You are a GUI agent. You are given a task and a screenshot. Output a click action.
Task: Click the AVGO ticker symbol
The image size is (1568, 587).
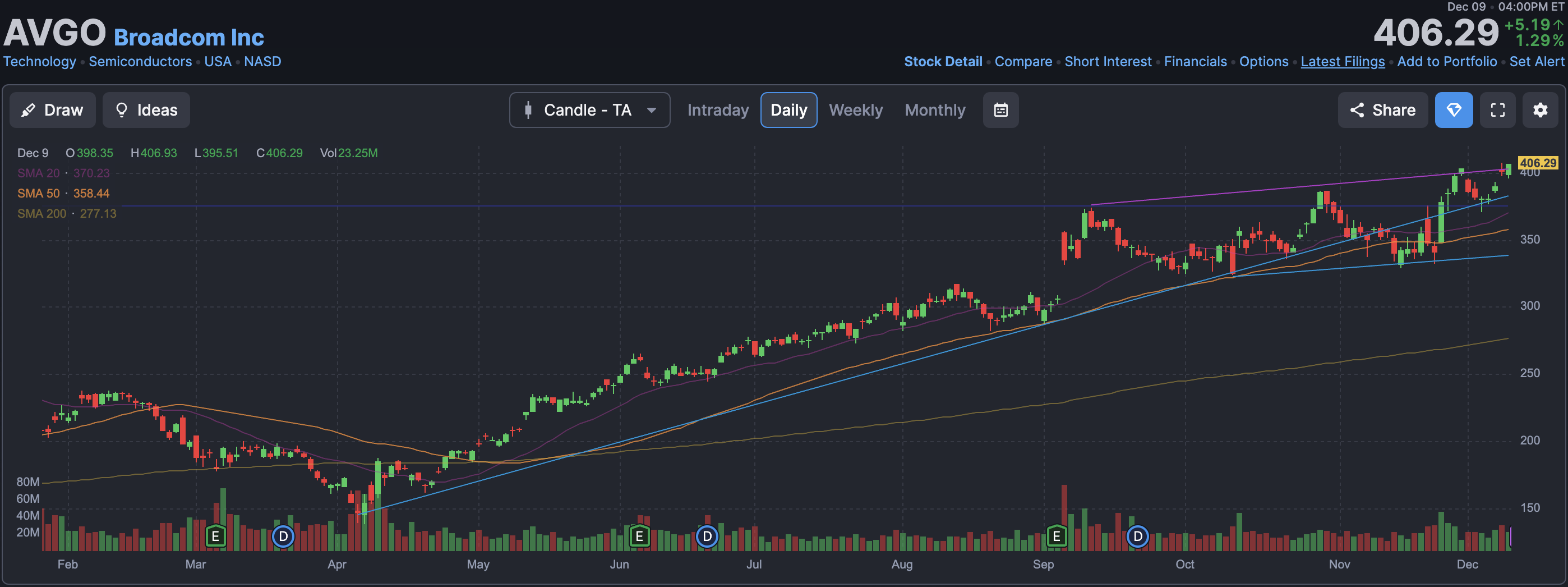click(55, 33)
